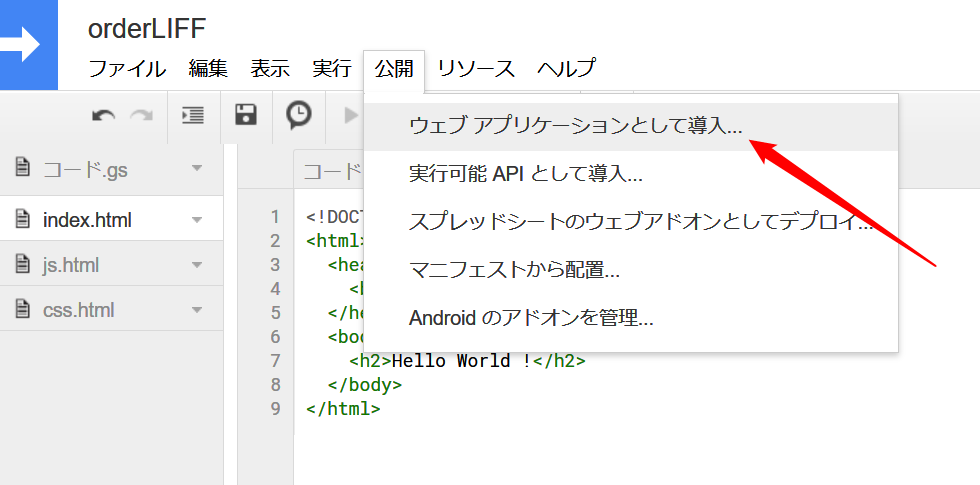Choose Android のアドオンを管理

click(531, 319)
